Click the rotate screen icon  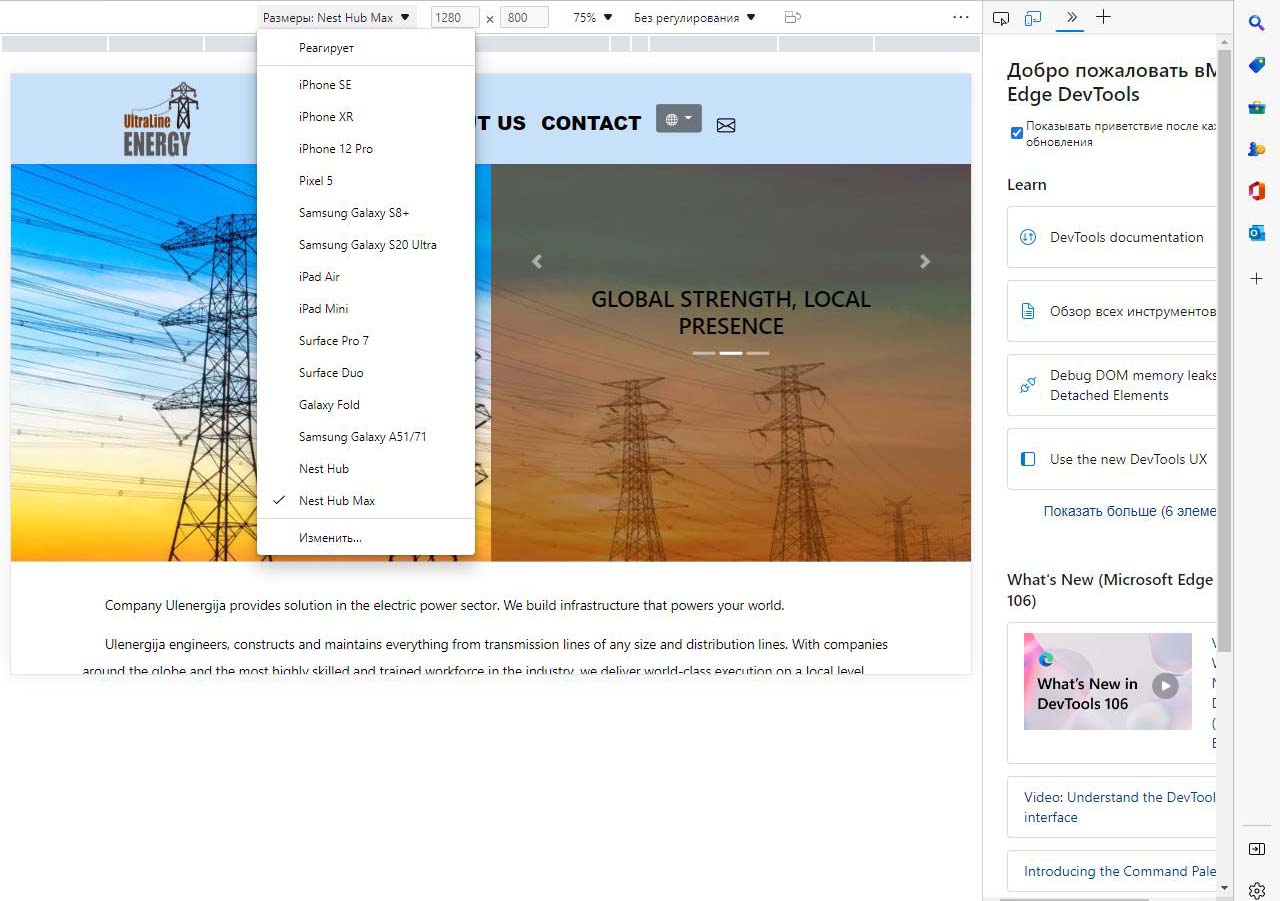(x=793, y=17)
